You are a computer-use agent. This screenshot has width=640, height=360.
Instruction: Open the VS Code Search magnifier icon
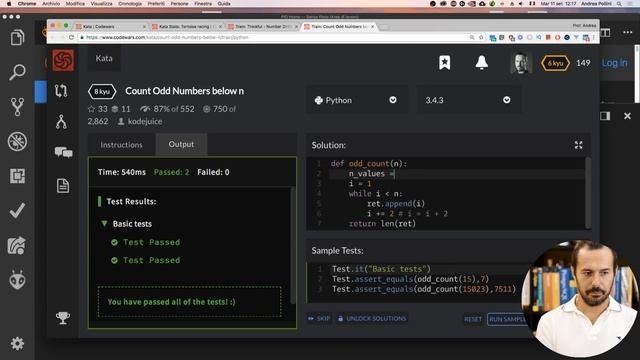[17, 72]
